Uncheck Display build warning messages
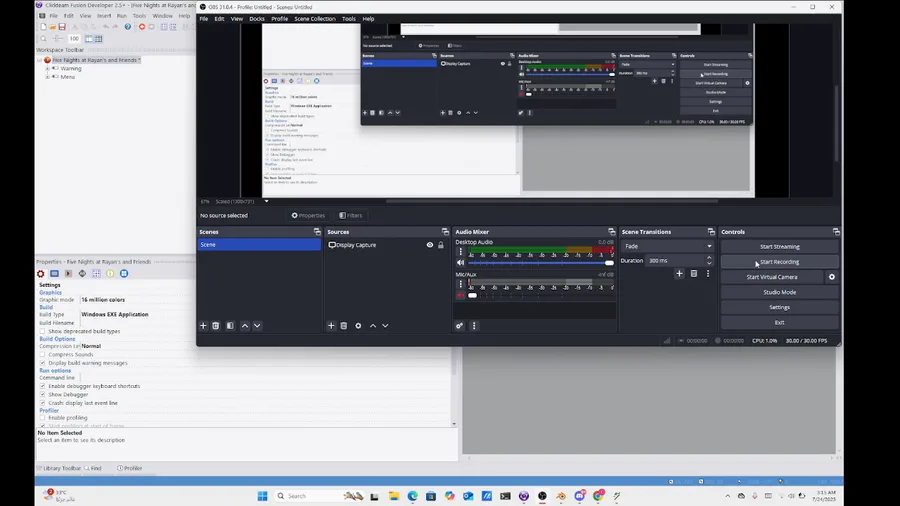Viewport: 900px width, 506px height. click(42, 363)
